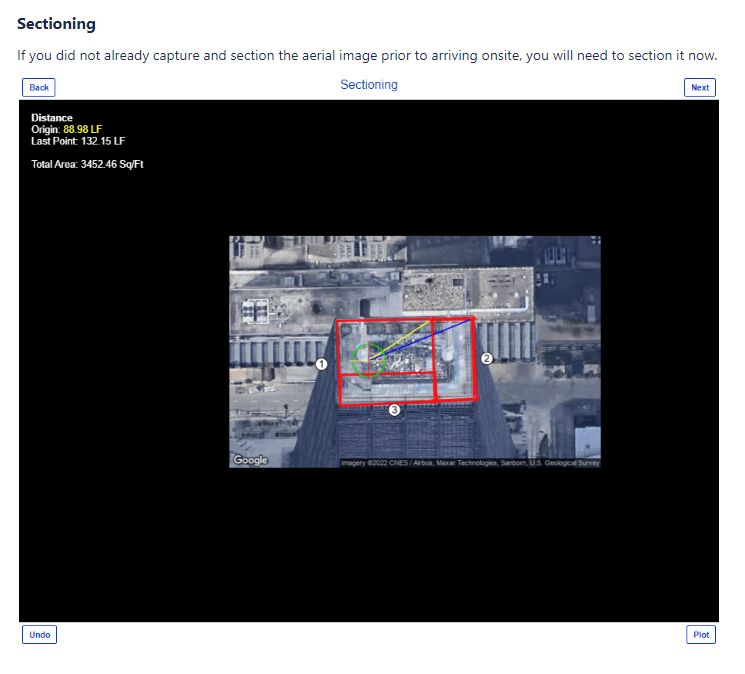This screenshot has width=745, height=674.
Task: Click the Total Area readout text
Action: coord(88,166)
